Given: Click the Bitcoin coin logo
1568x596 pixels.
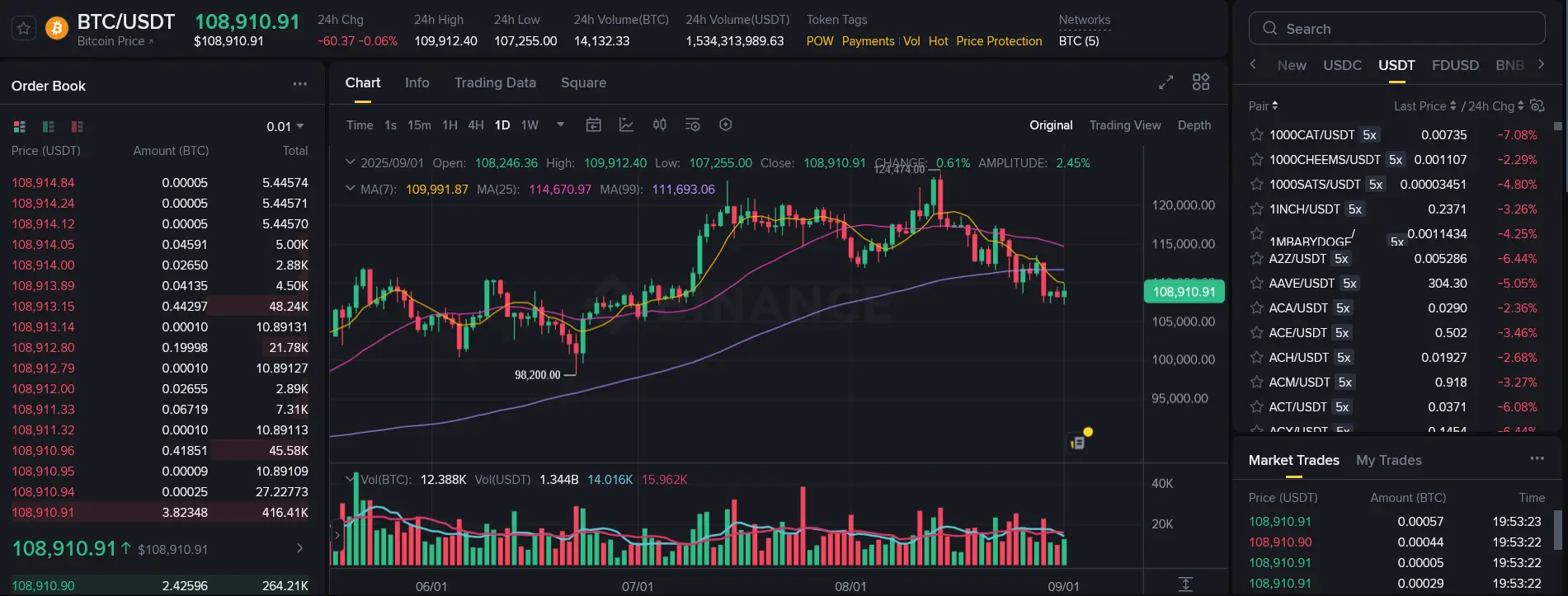Looking at the screenshot, I should click(x=57, y=29).
